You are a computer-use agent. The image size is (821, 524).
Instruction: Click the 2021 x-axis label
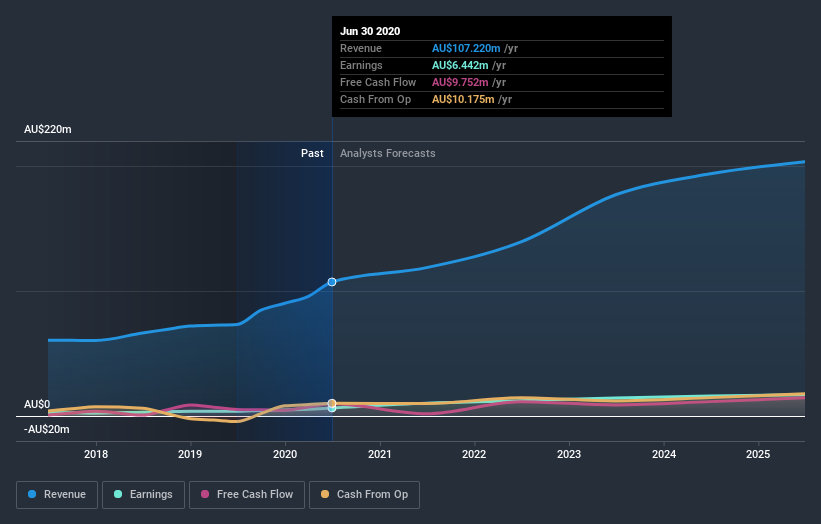[380, 454]
